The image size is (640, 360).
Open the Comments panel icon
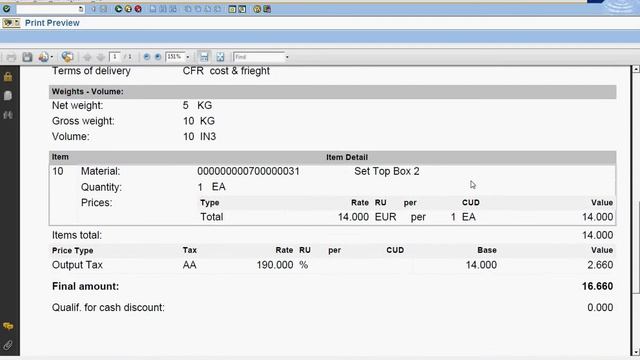tap(8, 326)
